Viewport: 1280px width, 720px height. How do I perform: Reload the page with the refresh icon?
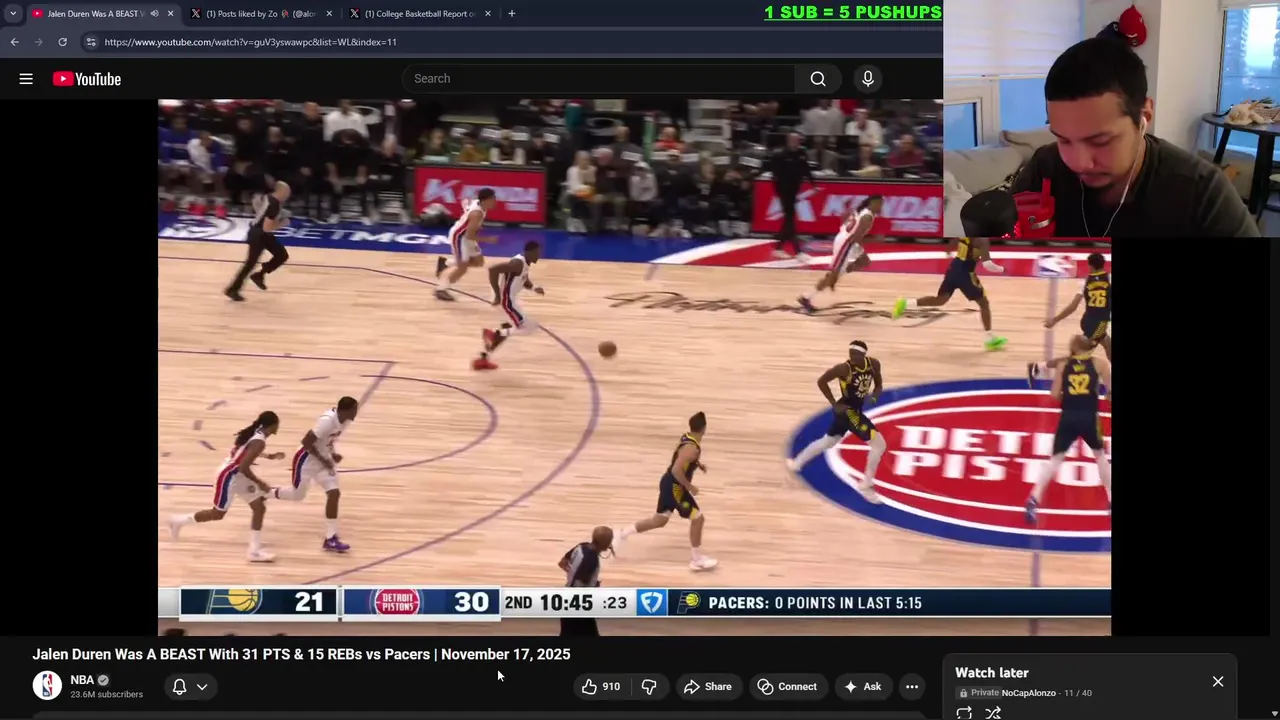tap(62, 42)
